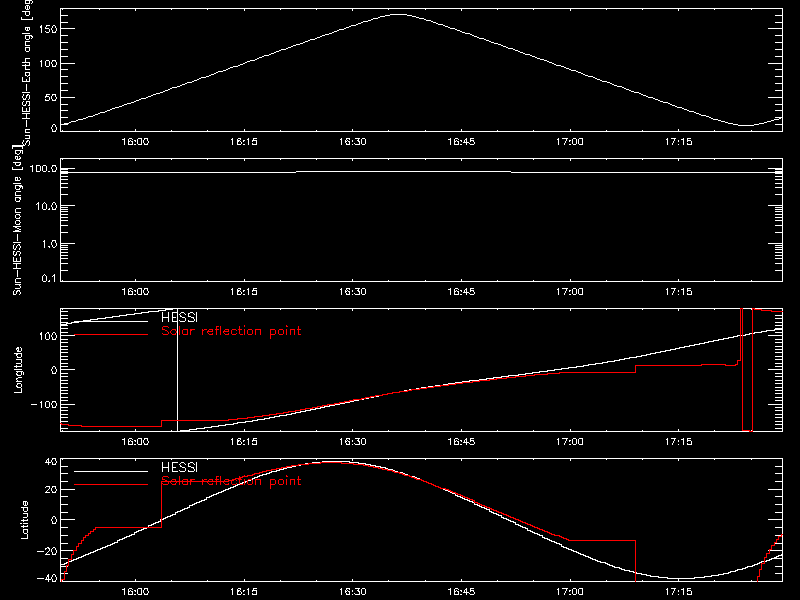Click the -100 tick on Longitude axis
The image size is (800, 600).
44,404
